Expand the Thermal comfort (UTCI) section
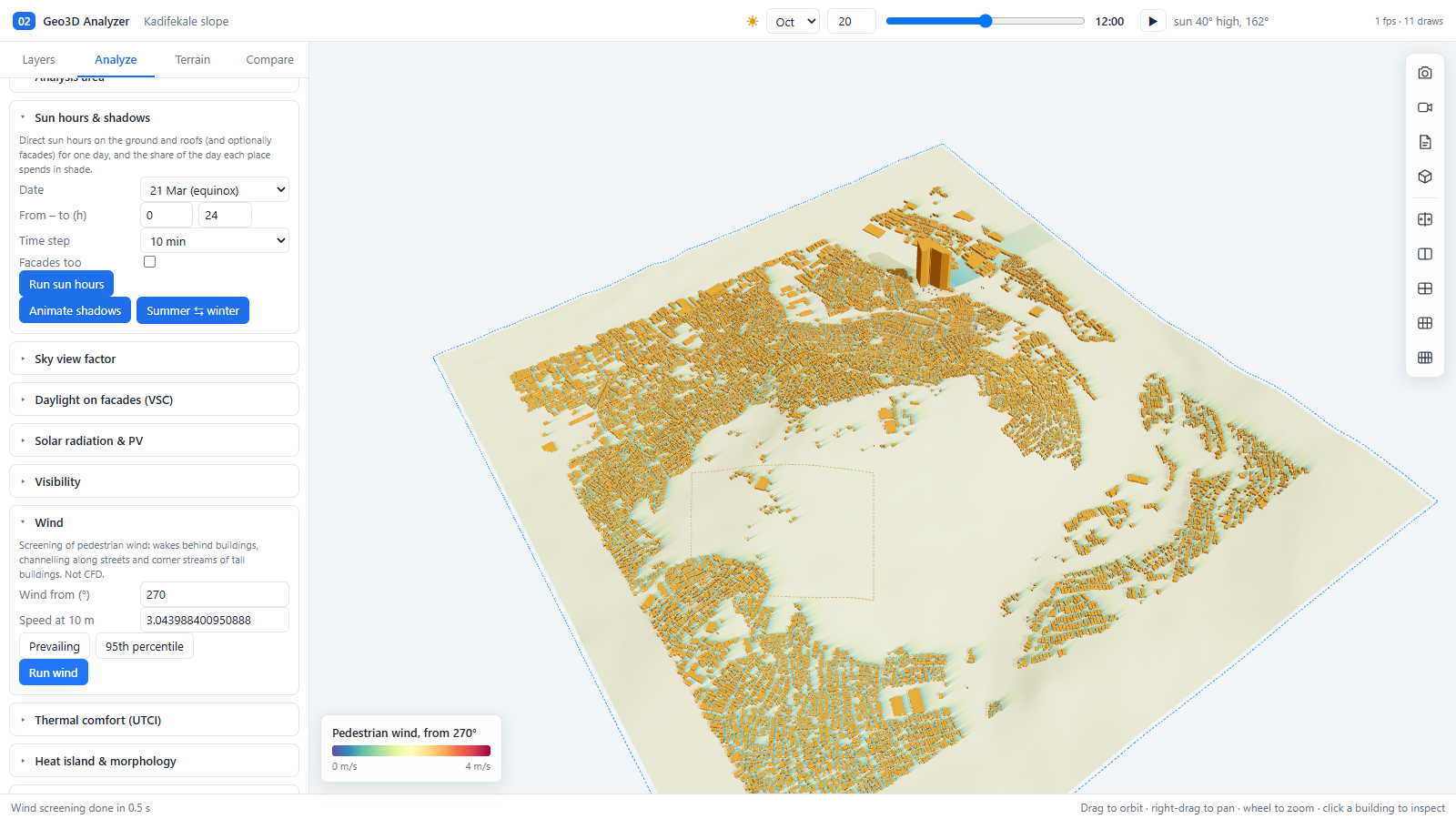Screen dimensions: 1456x819 pos(154,720)
